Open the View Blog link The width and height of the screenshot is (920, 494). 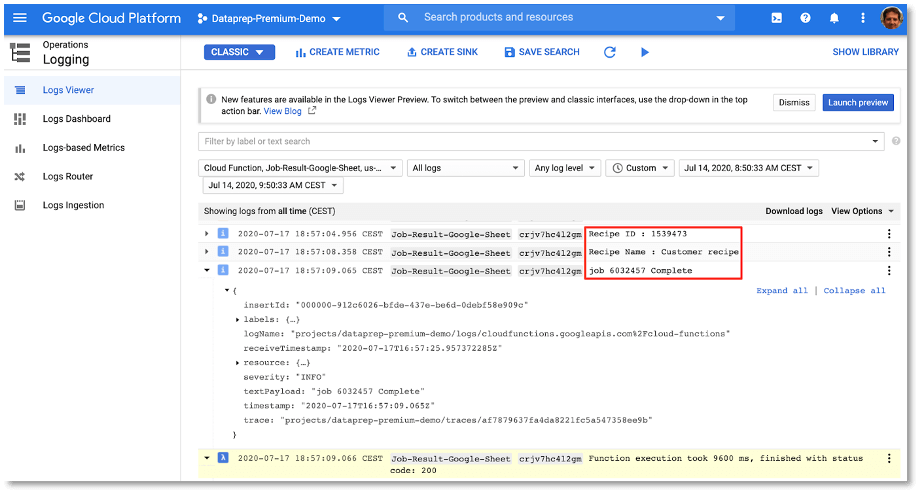click(x=282, y=111)
